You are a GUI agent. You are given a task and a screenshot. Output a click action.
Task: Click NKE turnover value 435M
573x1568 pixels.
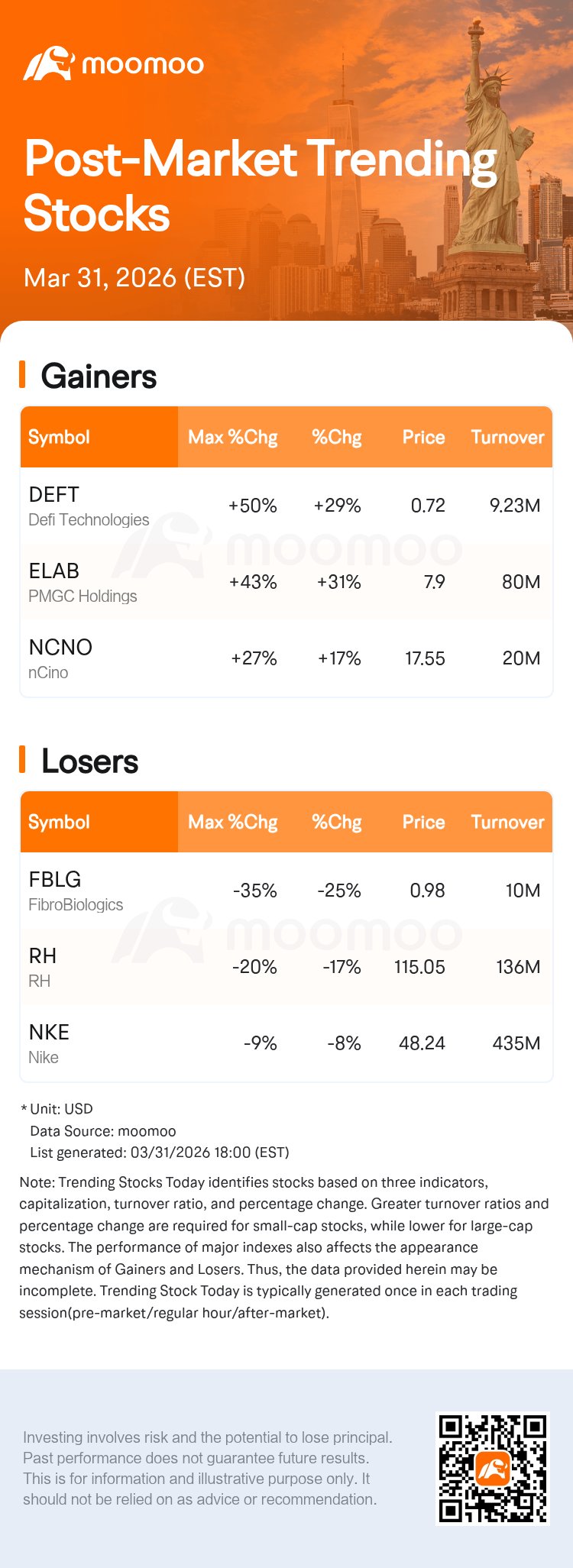click(516, 1043)
